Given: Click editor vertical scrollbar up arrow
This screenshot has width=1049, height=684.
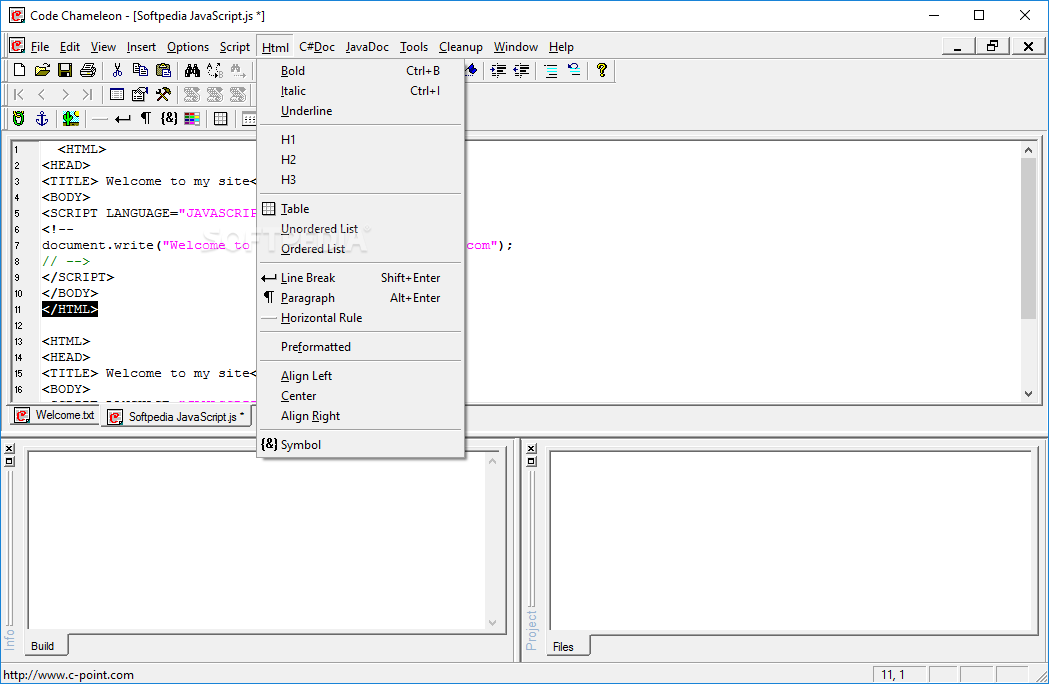Looking at the screenshot, I should [1029, 150].
